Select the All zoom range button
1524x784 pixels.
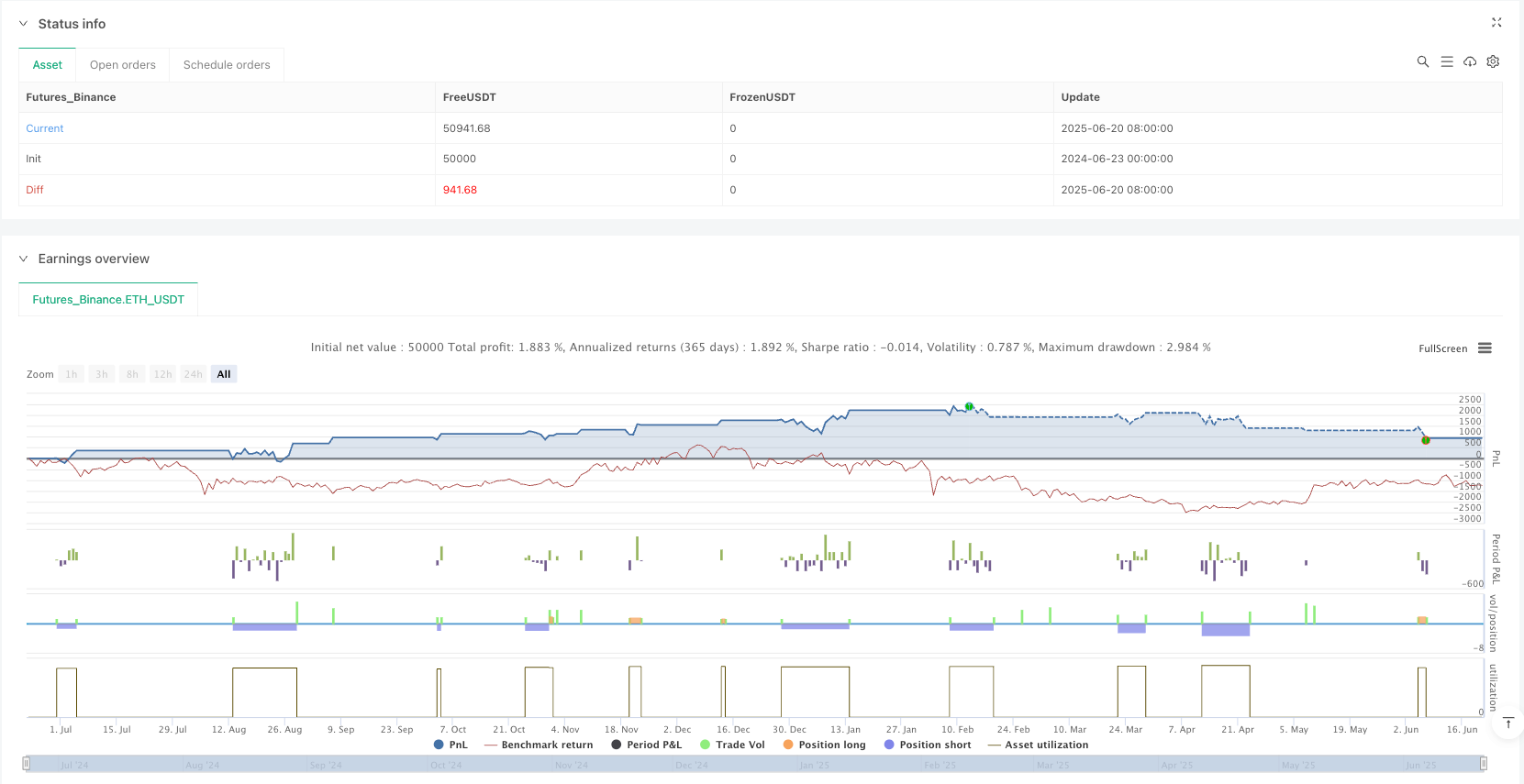coord(224,374)
